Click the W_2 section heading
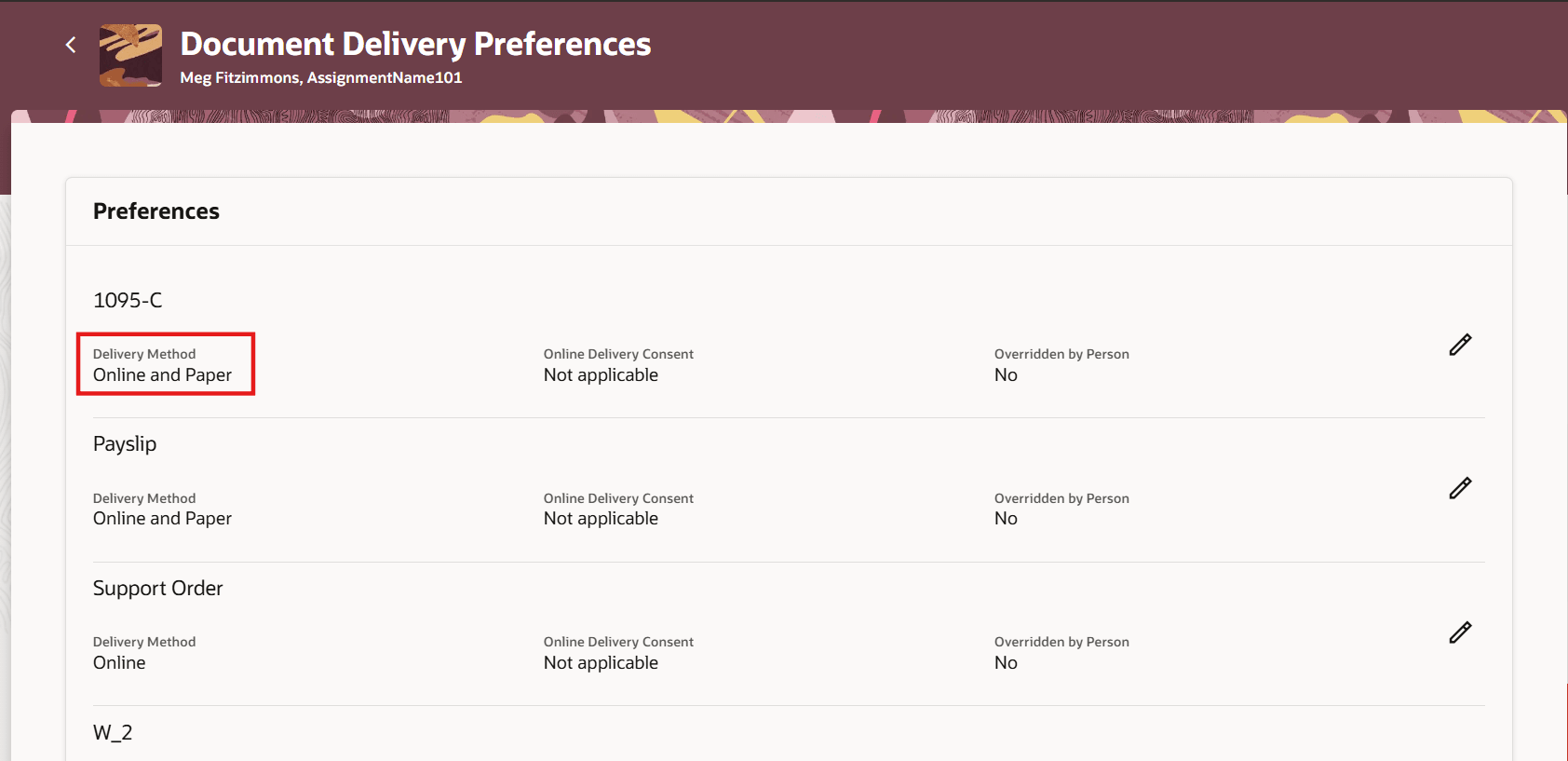Viewport: 1568px width, 761px height. (x=113, y=733)
